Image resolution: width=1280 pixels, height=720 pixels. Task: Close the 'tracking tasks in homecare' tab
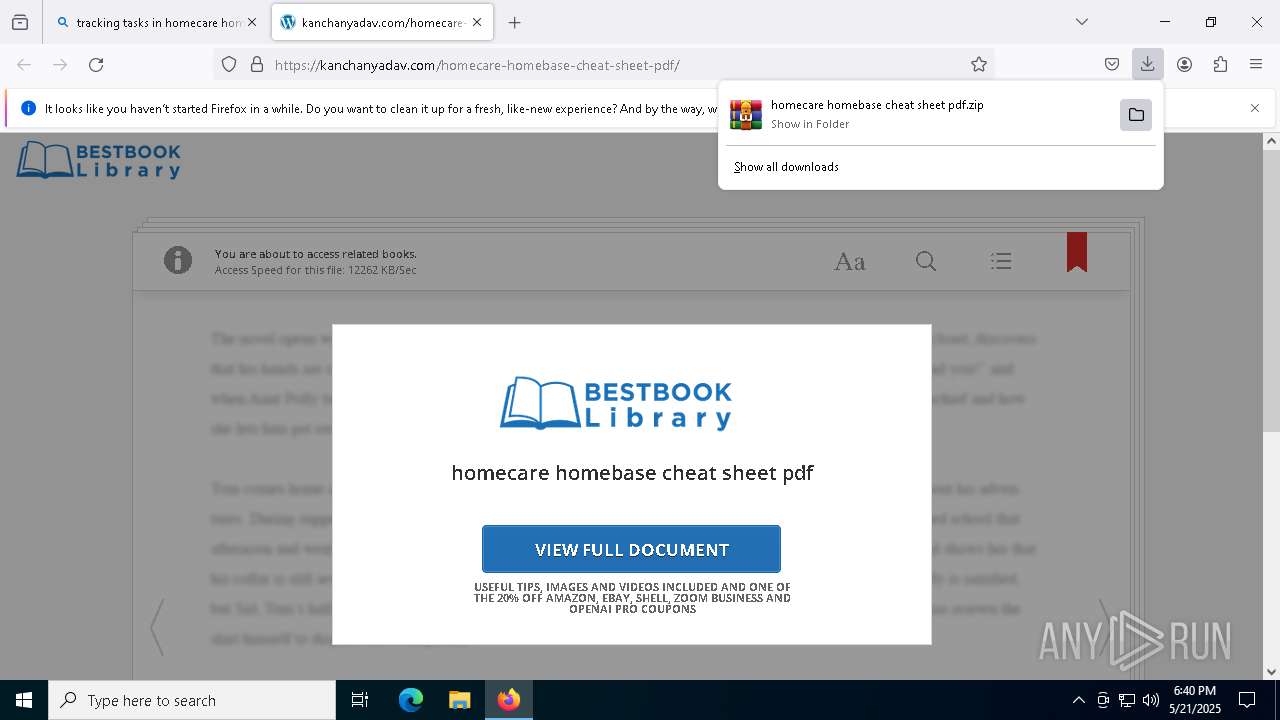[x=251, y=22]
